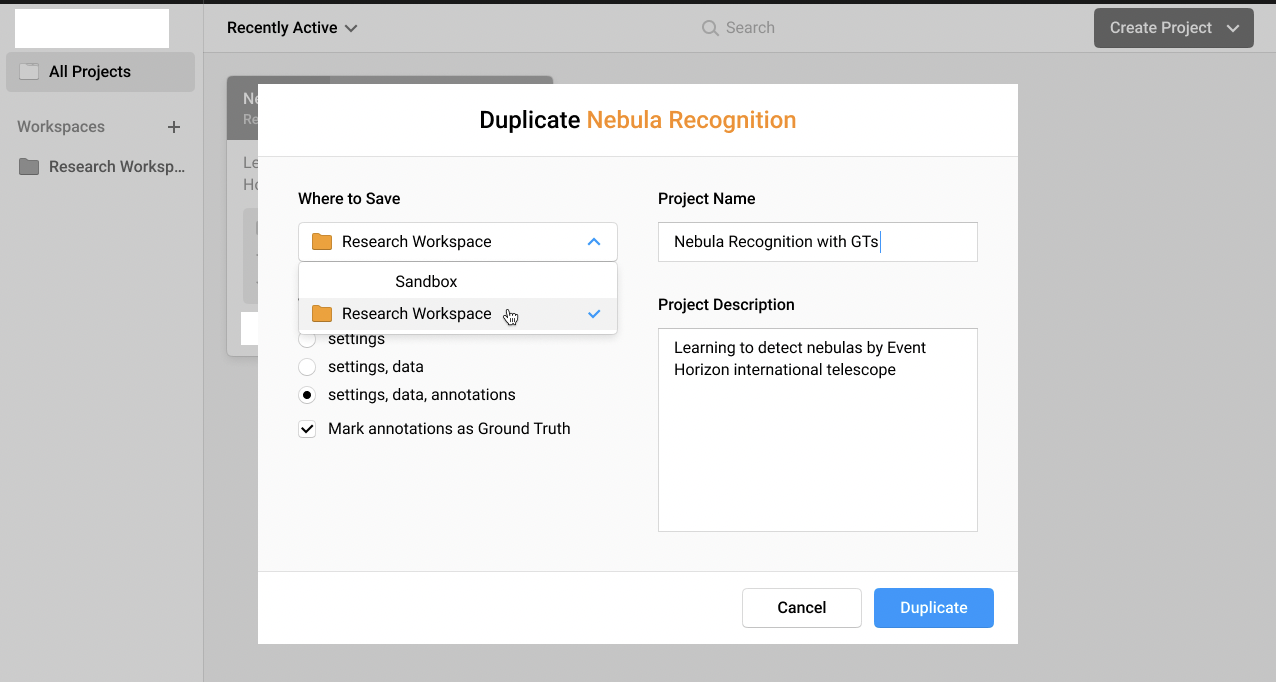Click the orange folder icon in dropdown field
Viewport: 1276px width, 682px height.
[x=321, y=242]
